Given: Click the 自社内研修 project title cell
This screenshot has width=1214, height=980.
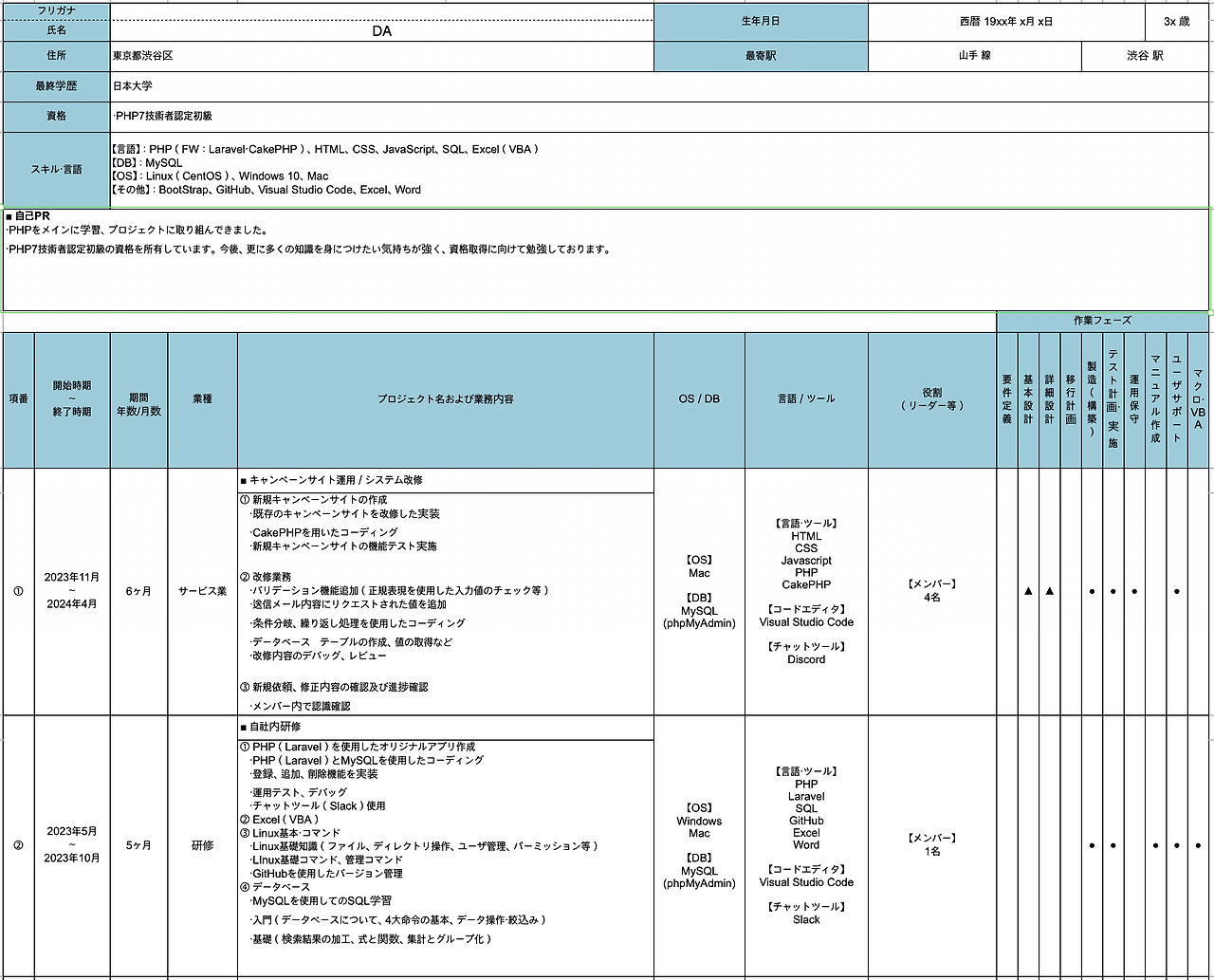Looking at the screenshot, I should 446,727.
